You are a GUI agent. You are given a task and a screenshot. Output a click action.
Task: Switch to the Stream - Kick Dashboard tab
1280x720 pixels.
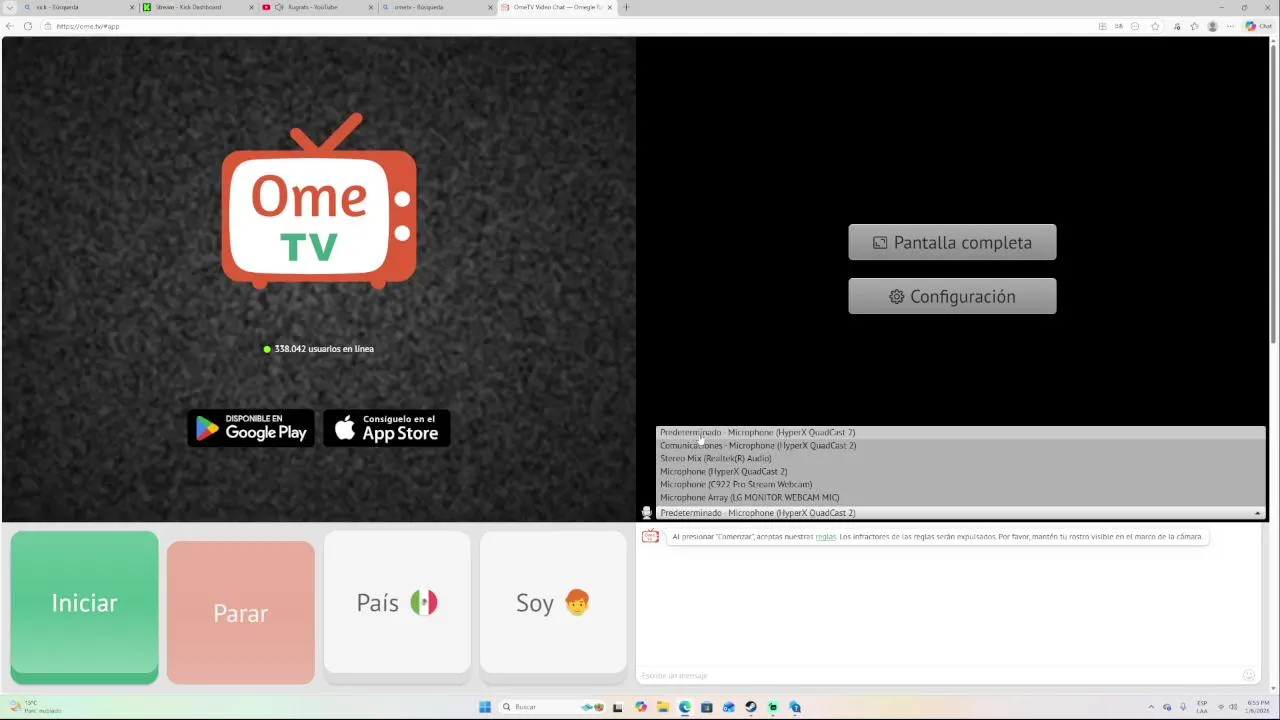[x=199, y=7]
